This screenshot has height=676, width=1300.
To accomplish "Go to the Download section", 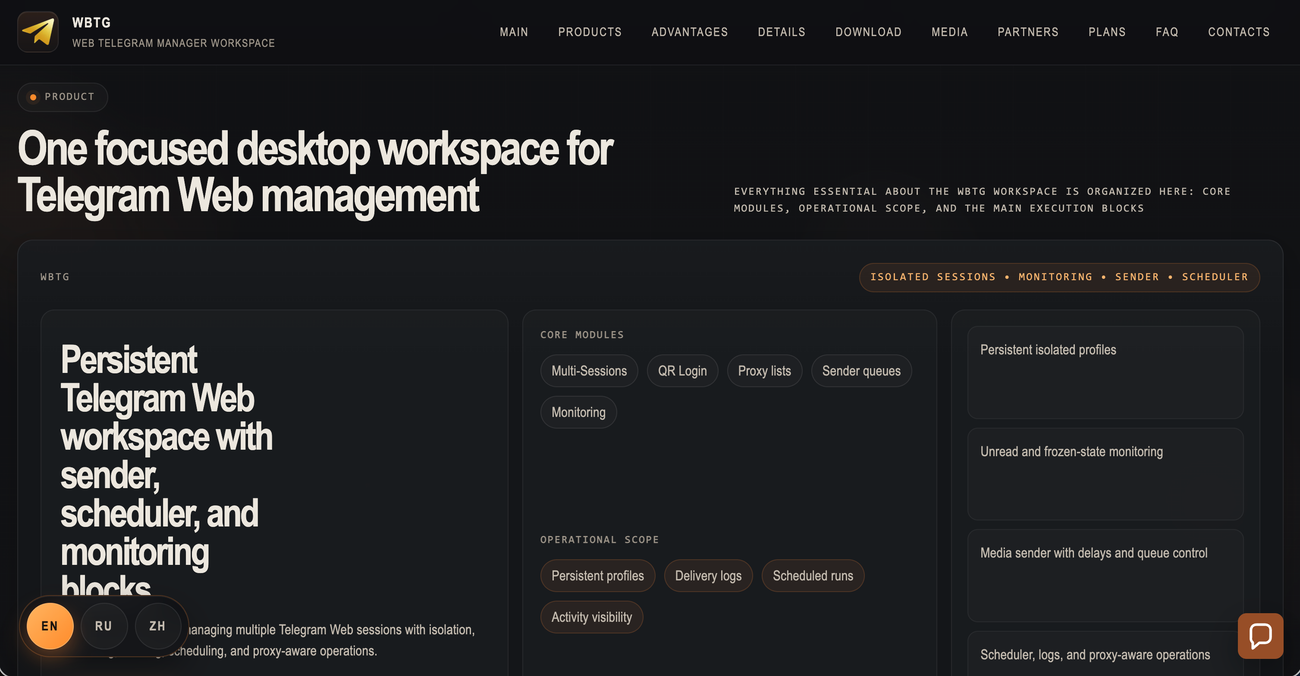I will pos(869,32).
